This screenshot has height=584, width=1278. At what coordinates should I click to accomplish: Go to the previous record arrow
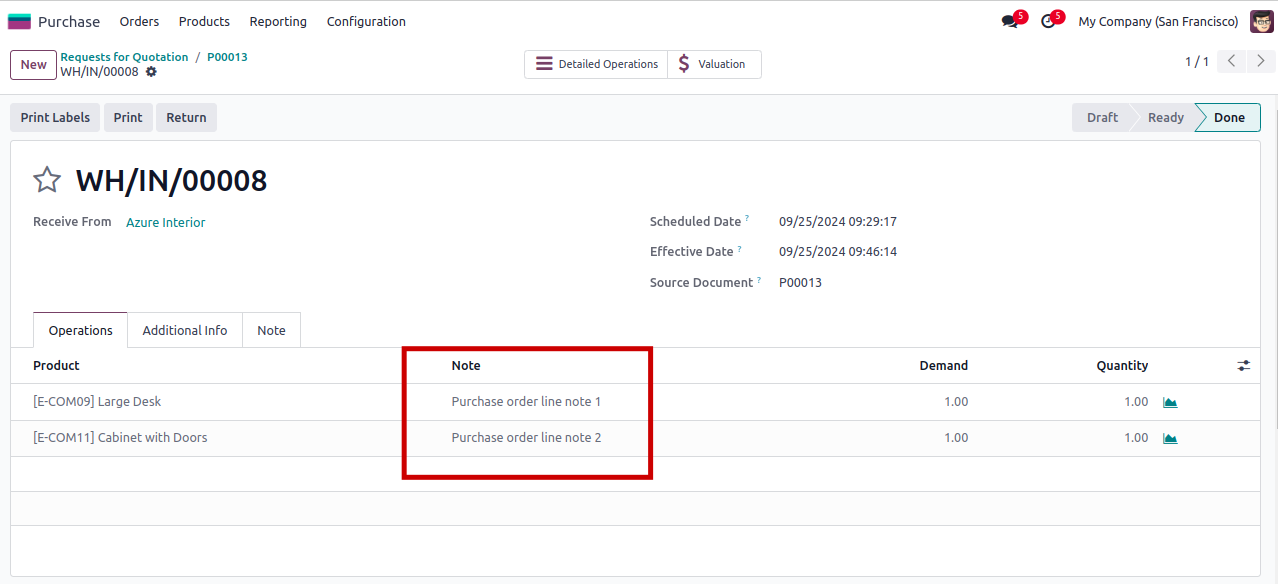(1232, 62)
